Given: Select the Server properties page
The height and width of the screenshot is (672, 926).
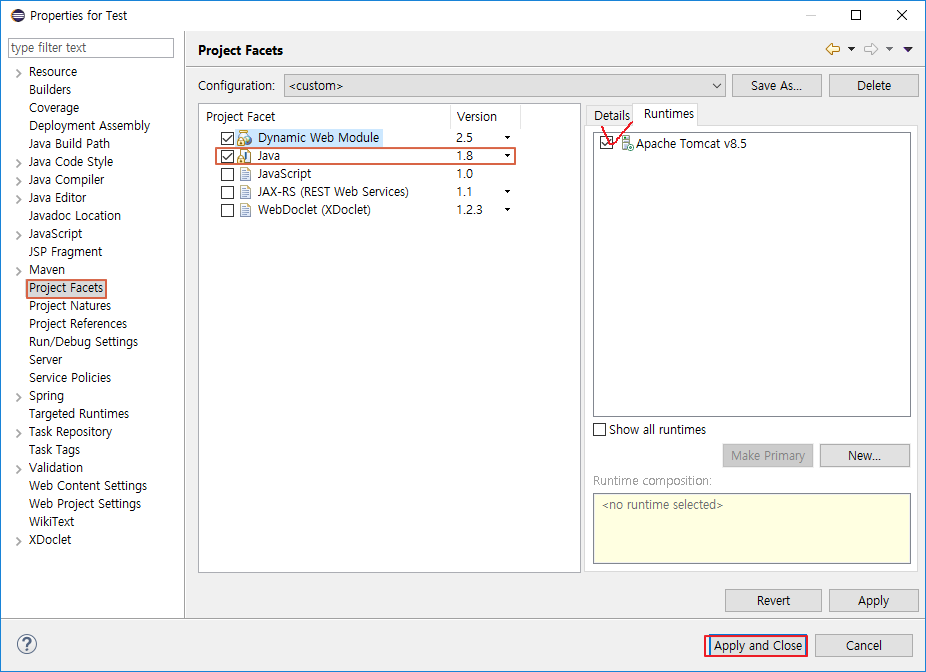Looking at the screenshot, I should pos(45,360).
